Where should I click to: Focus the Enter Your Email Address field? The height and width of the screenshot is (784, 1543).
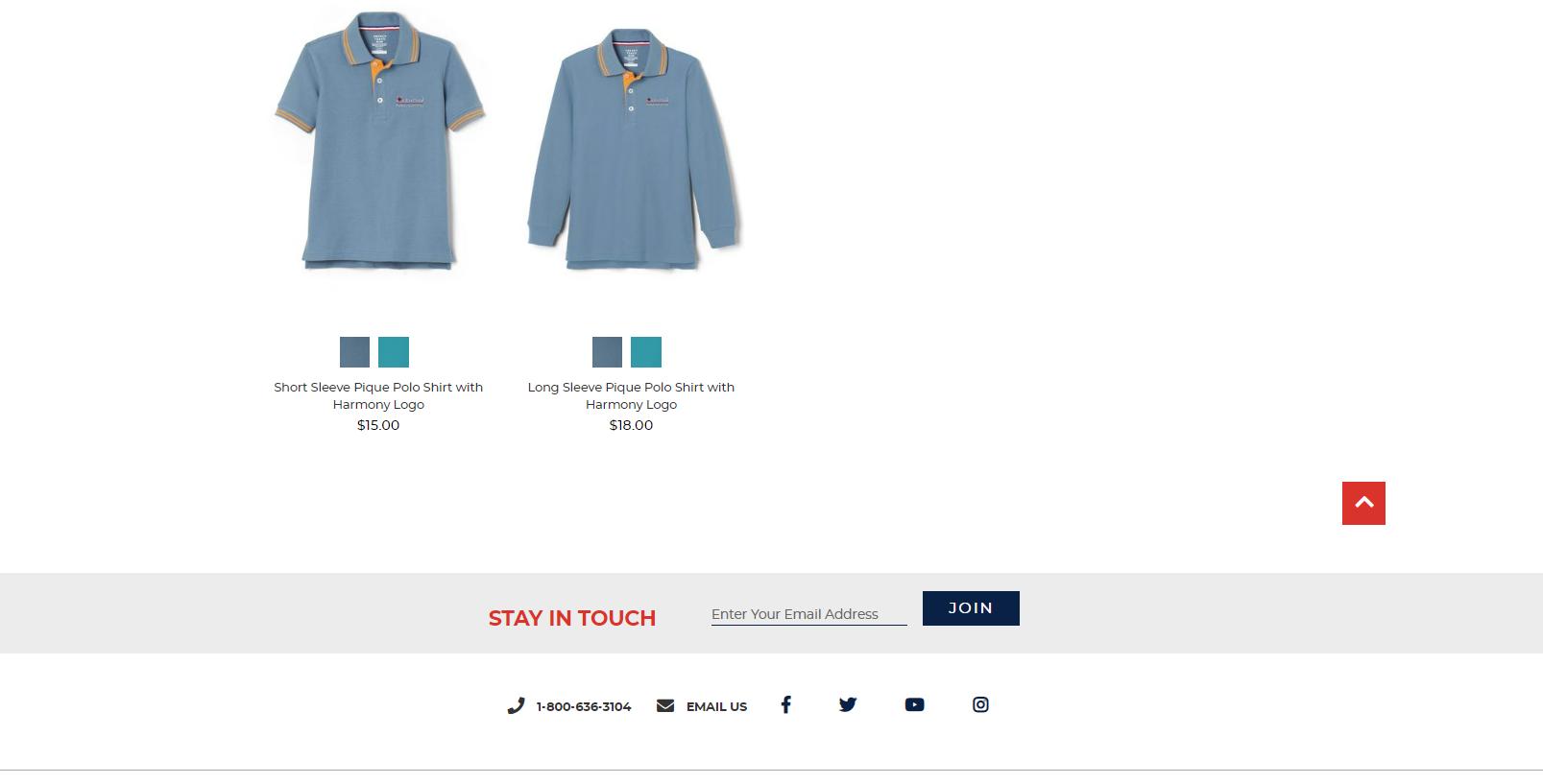[x=808, y=614]
